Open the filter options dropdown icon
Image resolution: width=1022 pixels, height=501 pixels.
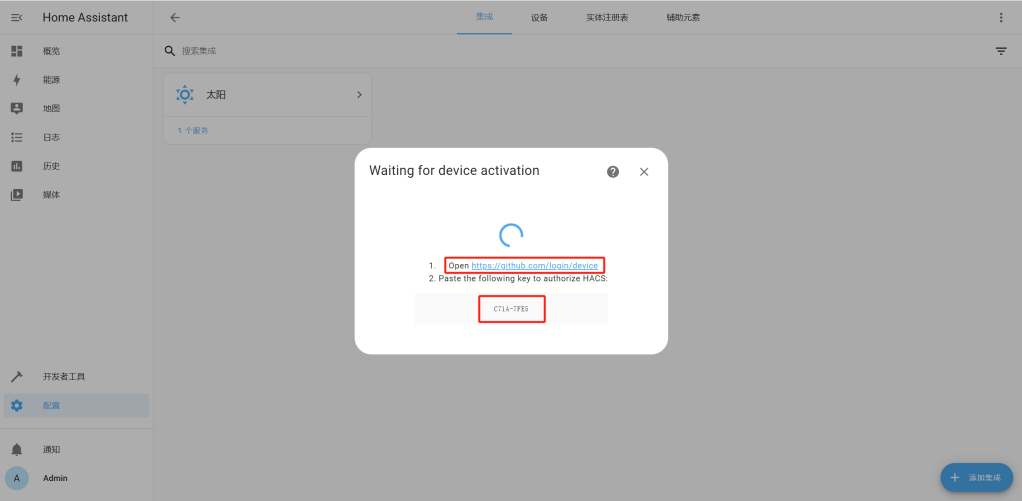1001,51
